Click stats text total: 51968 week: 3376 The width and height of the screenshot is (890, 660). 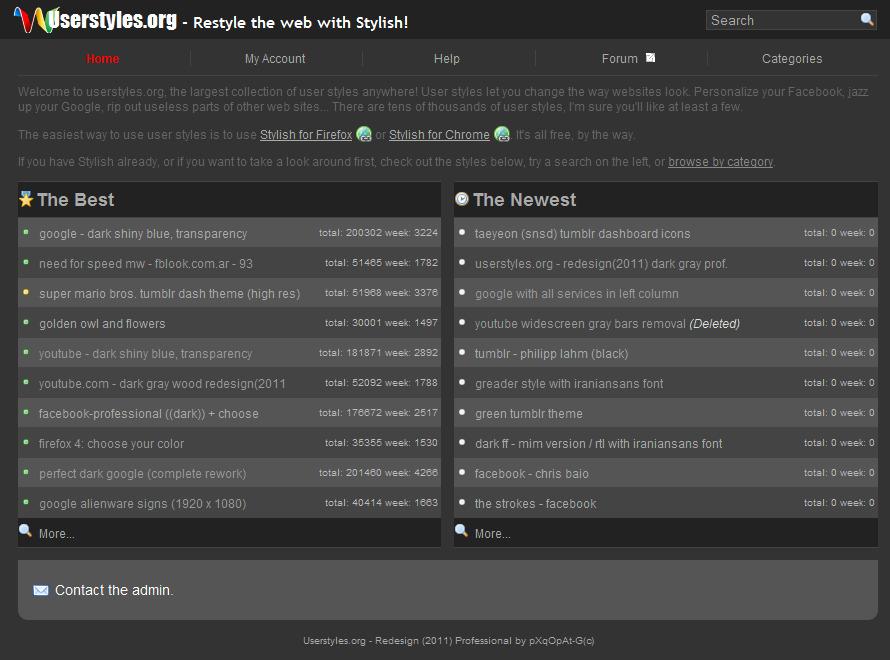(x=381, y=293)
